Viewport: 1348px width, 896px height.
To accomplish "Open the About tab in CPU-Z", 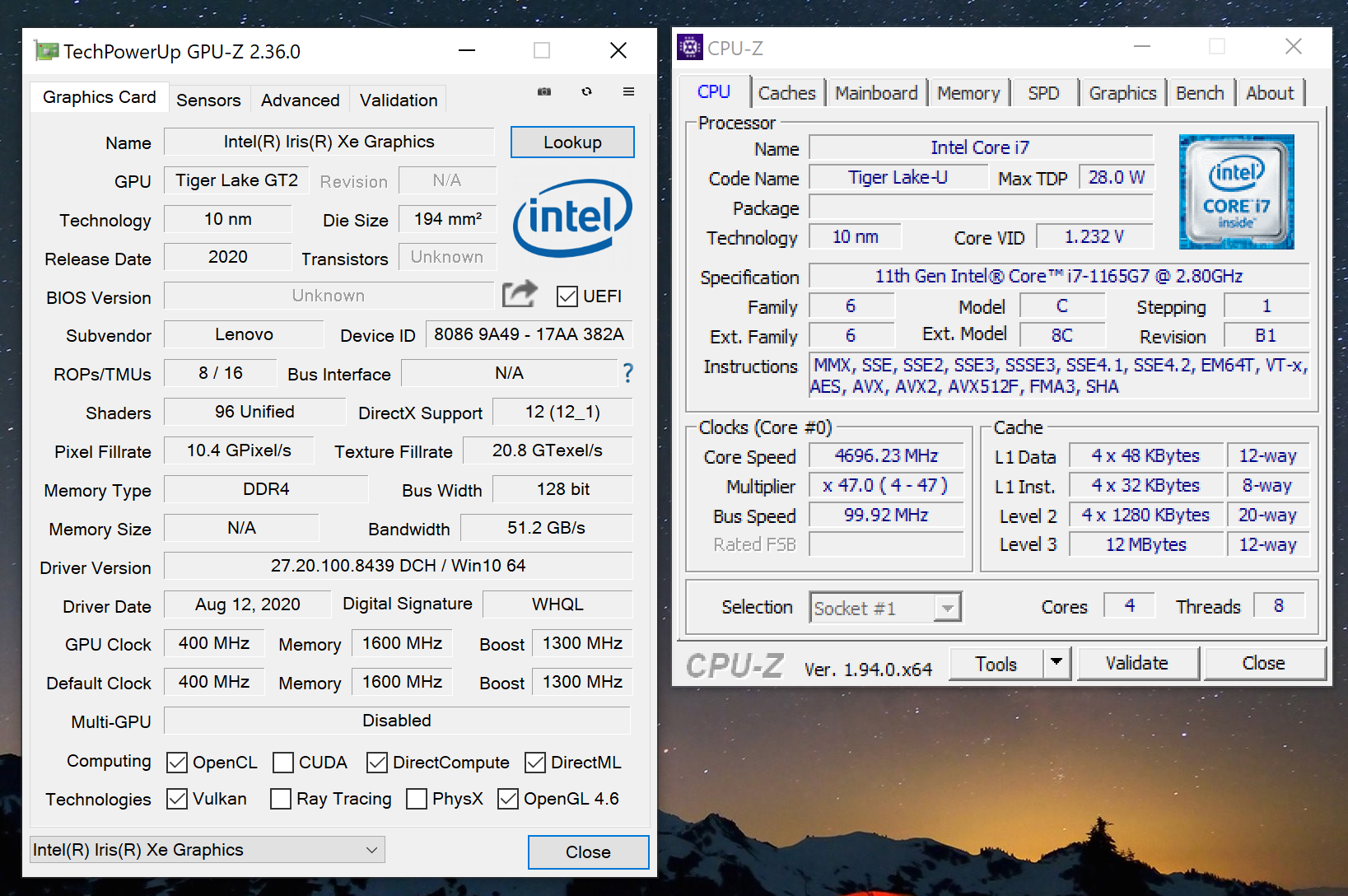I will coord(1270,93).
